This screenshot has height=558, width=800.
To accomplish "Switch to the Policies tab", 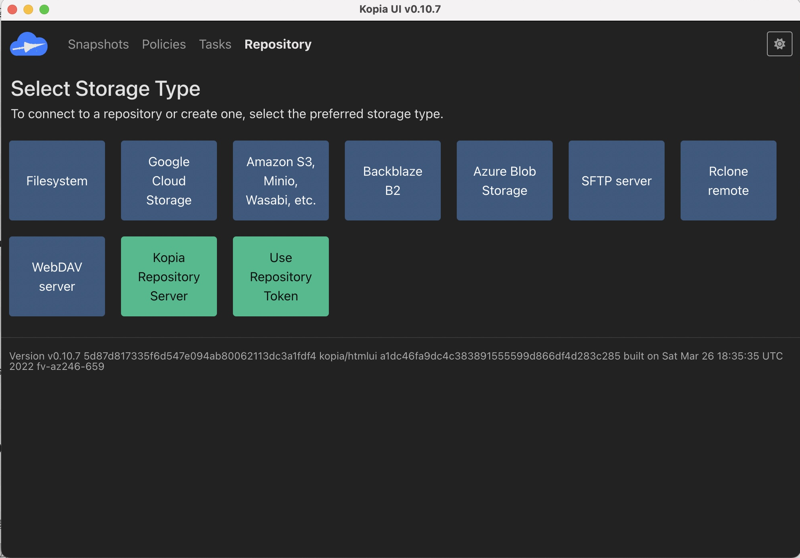I will point(164,44).
